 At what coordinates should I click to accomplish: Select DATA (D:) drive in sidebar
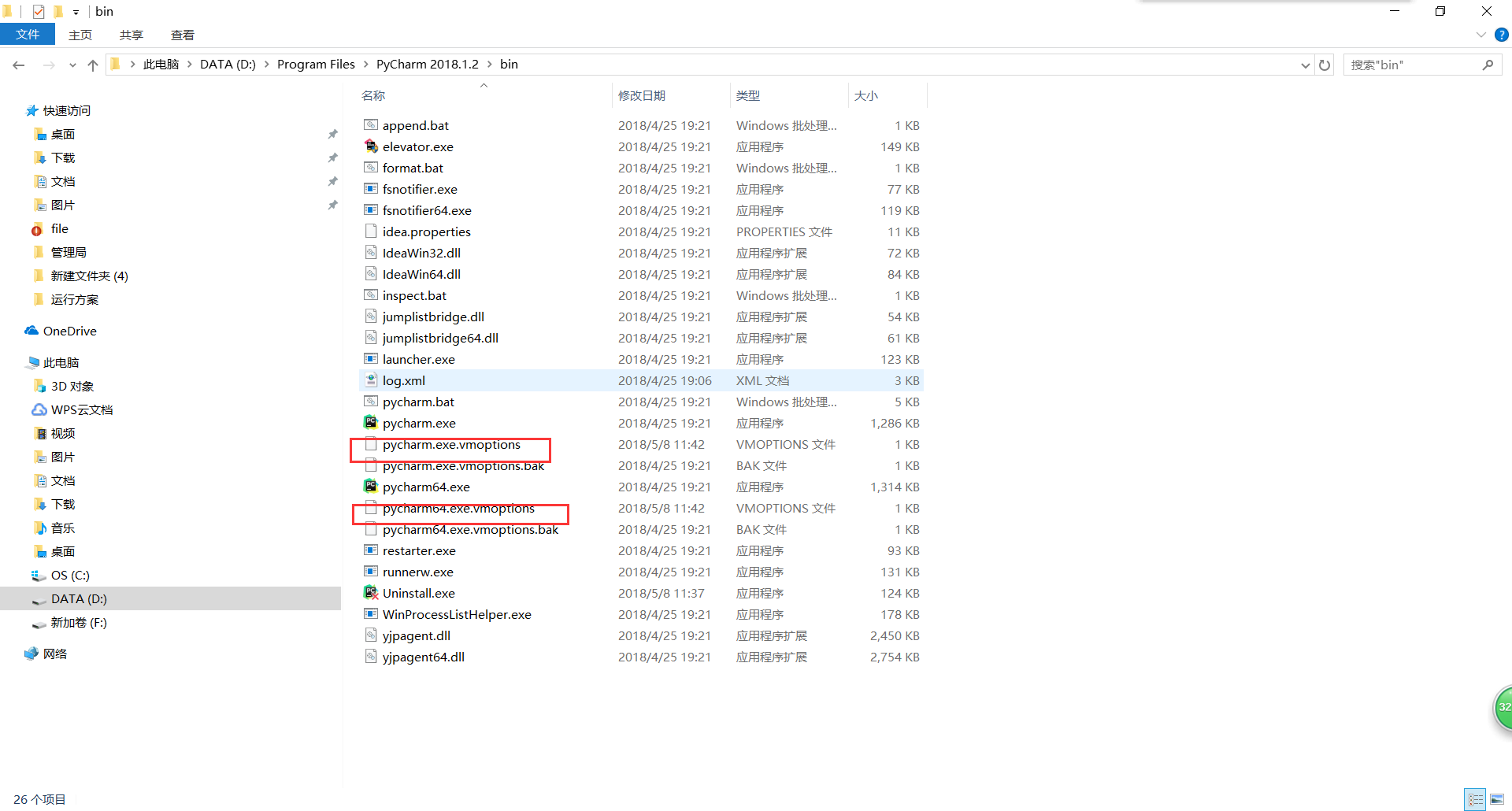point(170,598)
